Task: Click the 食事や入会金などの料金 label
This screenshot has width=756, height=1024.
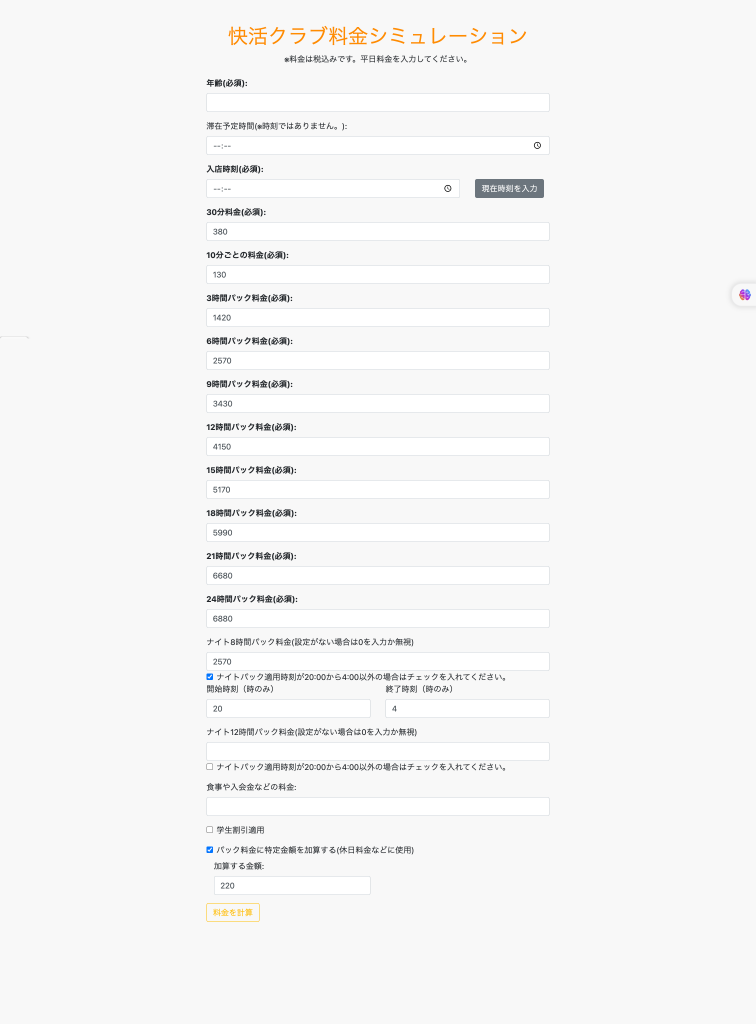Action: (x=251, y=787)
